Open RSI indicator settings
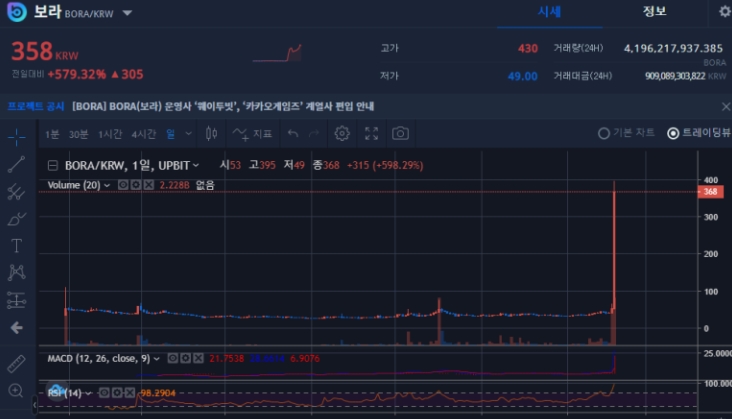 117,393
